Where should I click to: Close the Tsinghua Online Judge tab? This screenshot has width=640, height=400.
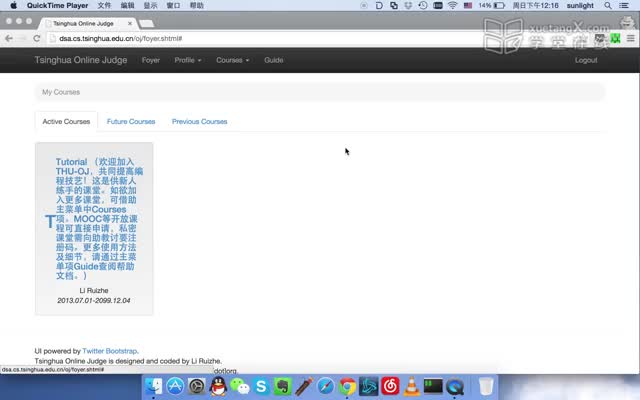click(x=130, y=23)
